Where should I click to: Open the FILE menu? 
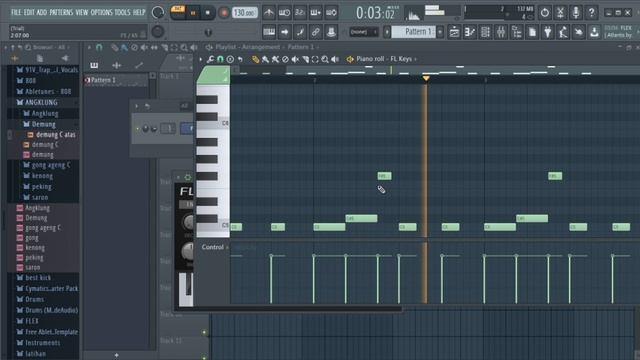coord(16,12)
